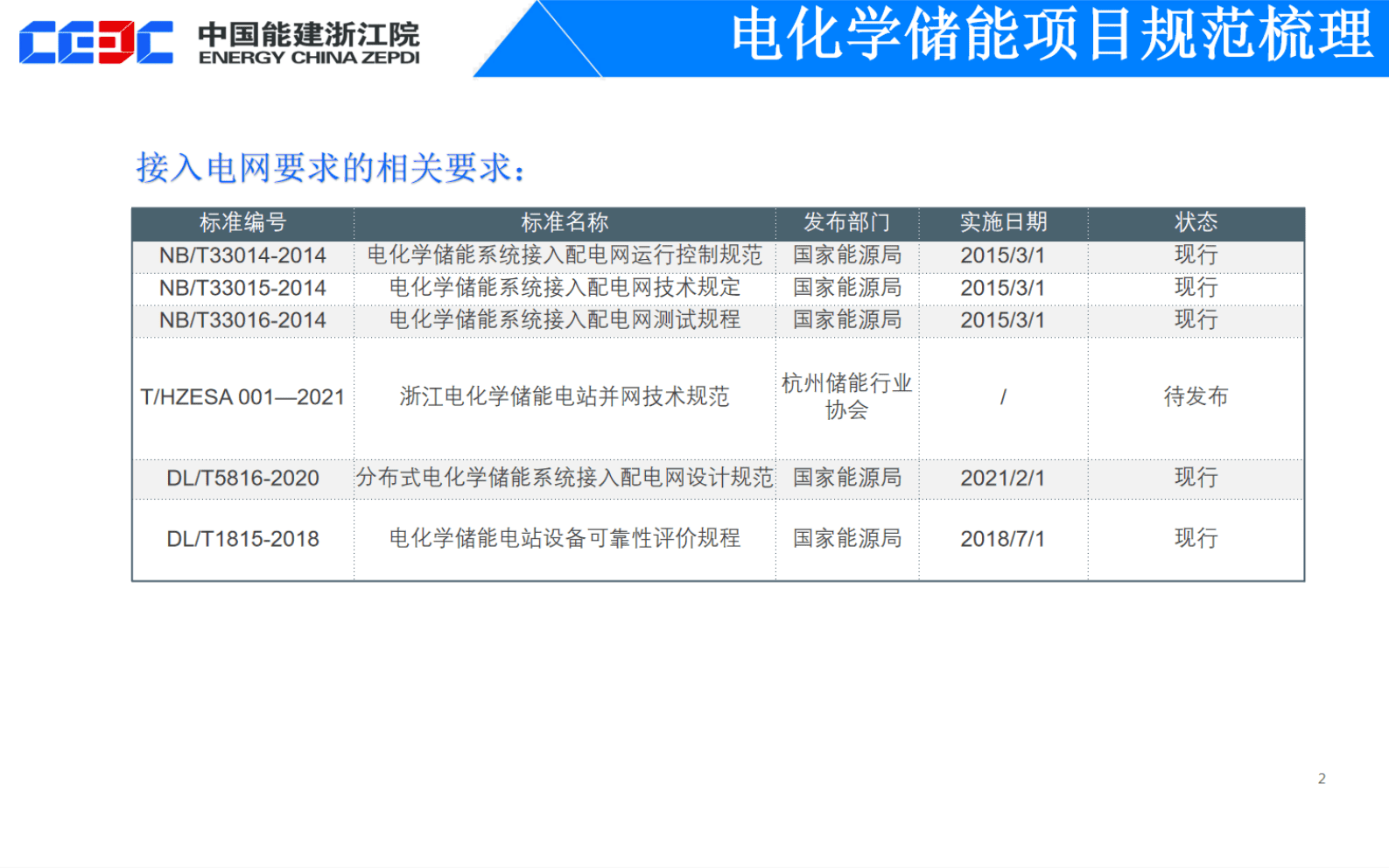
Task: Click the ENERGY CHINA ZEPDI text
Action: point(309,58)
